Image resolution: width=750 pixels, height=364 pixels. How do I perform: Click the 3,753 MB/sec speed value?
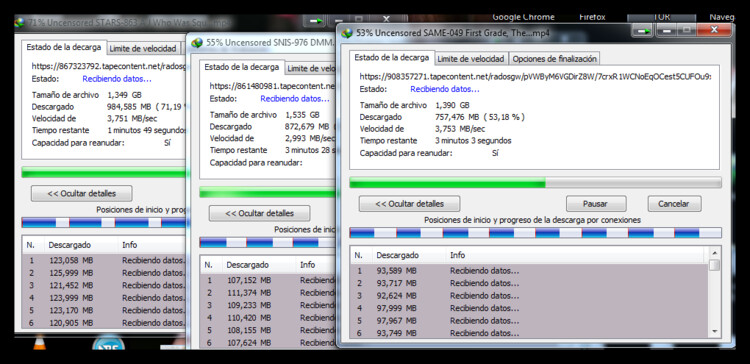pos(460,129)
